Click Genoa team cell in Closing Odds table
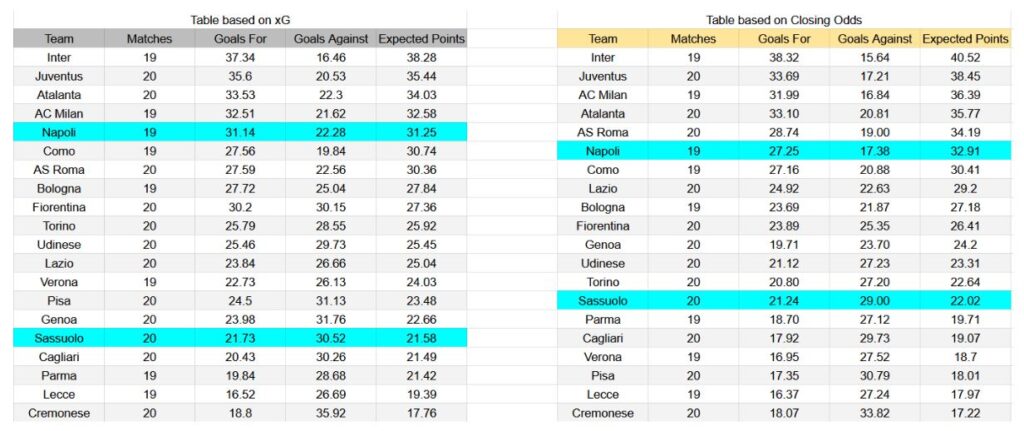The width and height of the screenshot is (1024, 431). tap(603, 244)
